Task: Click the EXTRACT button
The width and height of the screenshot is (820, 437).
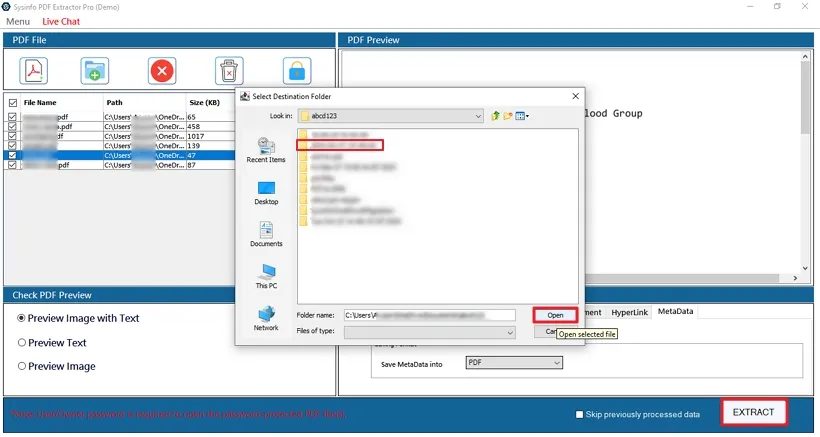Action: [753, 412]
